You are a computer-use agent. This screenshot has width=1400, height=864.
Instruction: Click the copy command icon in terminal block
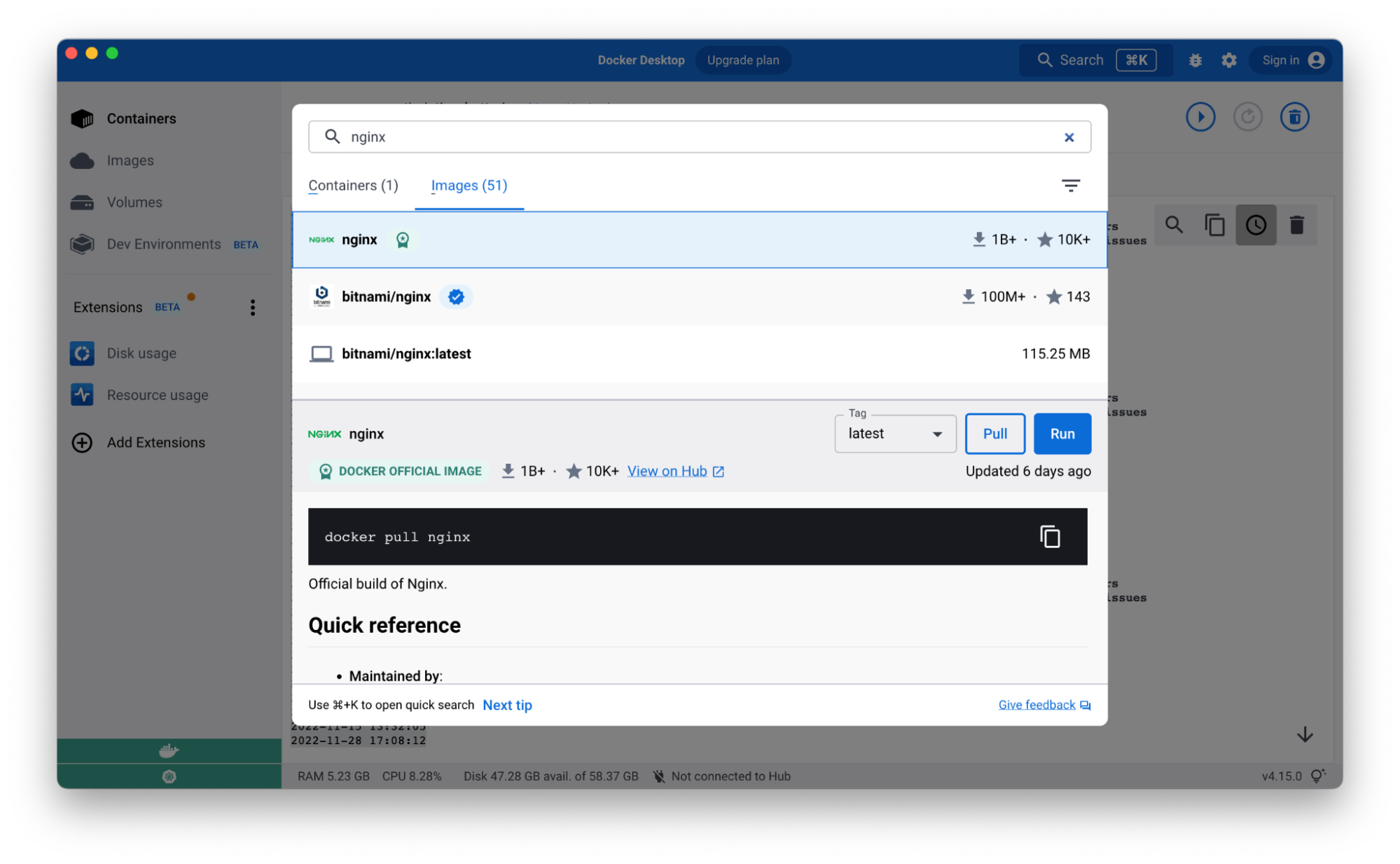pyautogui.click(x=1050, y=537)
